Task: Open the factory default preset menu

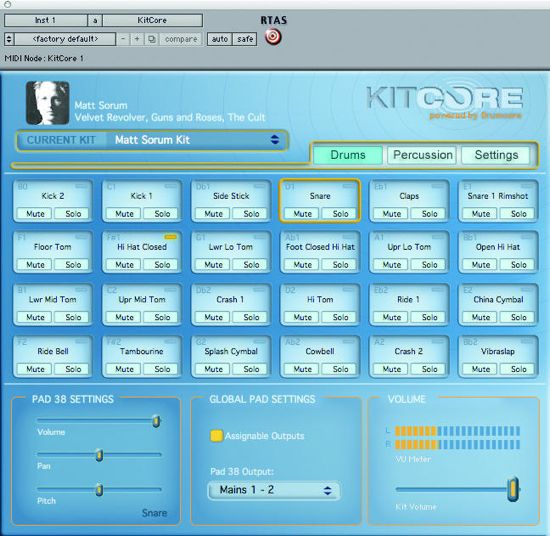Action: [x=65, y=39]
